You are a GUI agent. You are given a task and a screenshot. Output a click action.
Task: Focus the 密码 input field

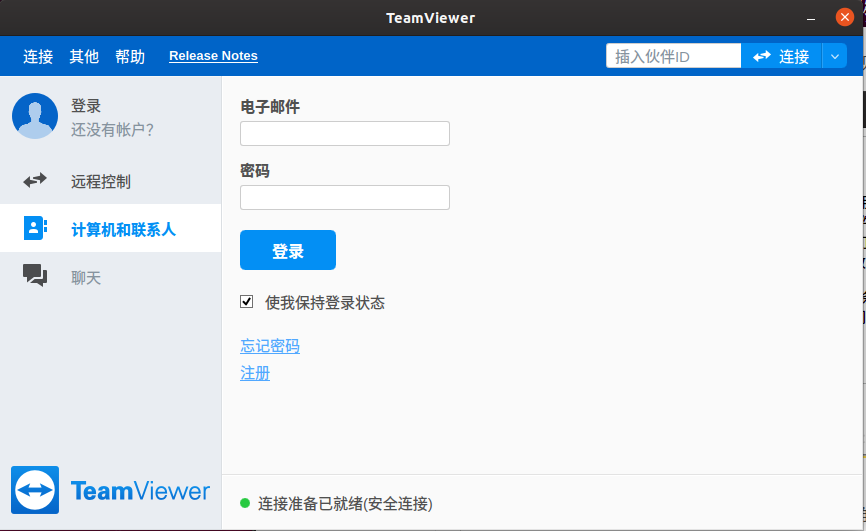[345, 197]
